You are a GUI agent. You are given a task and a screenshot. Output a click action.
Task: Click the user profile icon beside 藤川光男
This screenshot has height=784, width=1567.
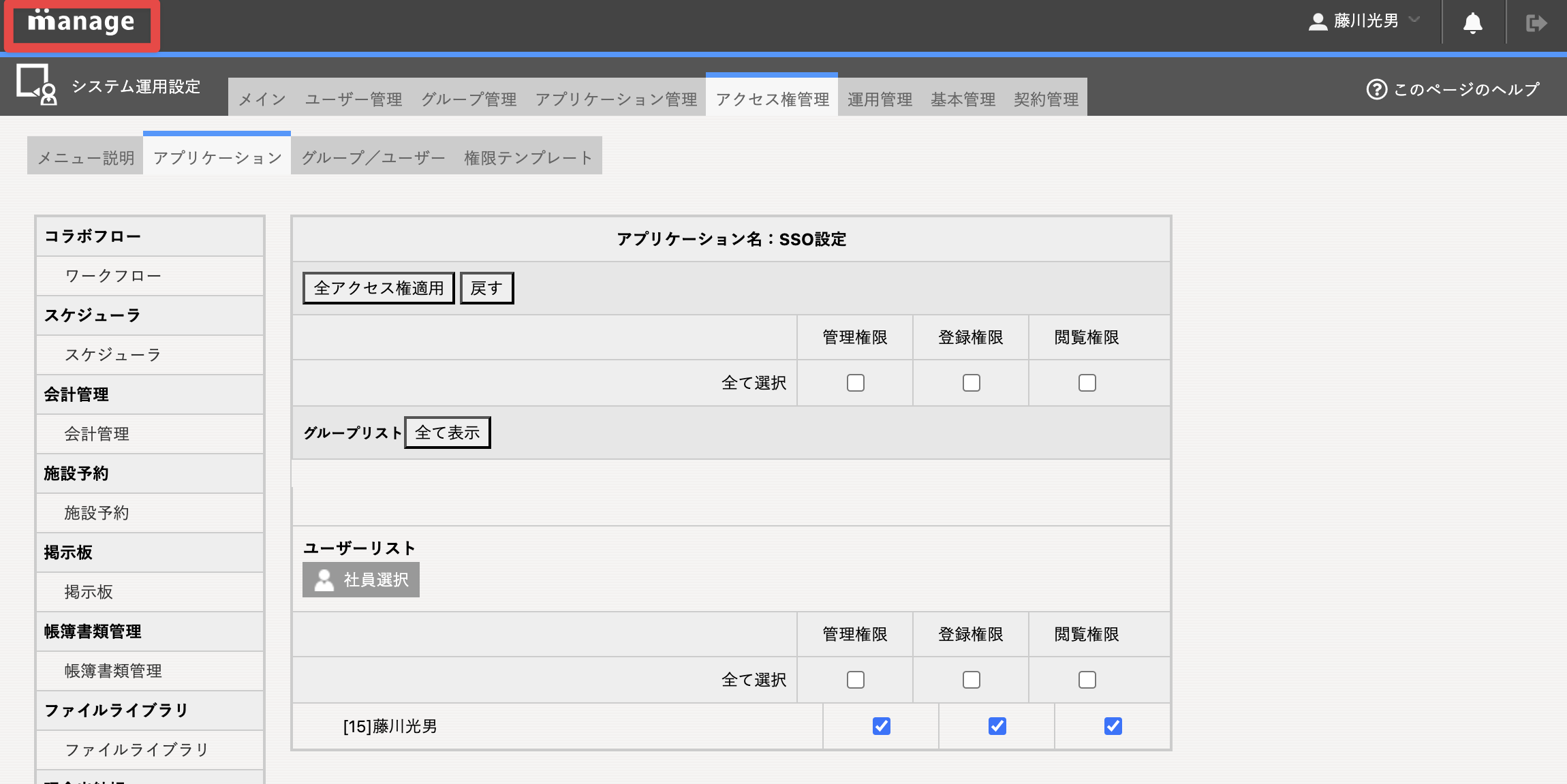click(1318, 22)
